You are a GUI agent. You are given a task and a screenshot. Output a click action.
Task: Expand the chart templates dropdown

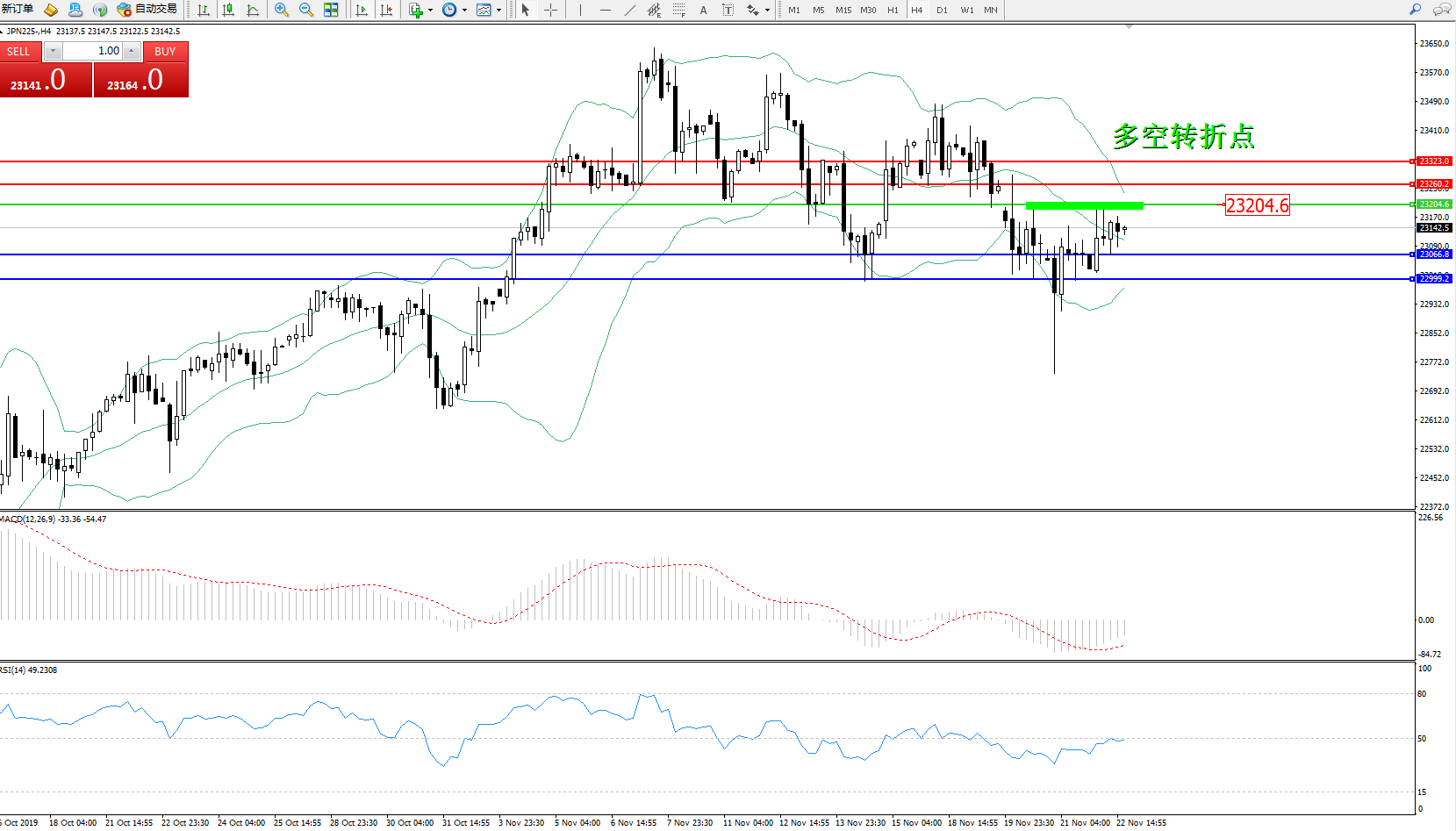point(498,11)
